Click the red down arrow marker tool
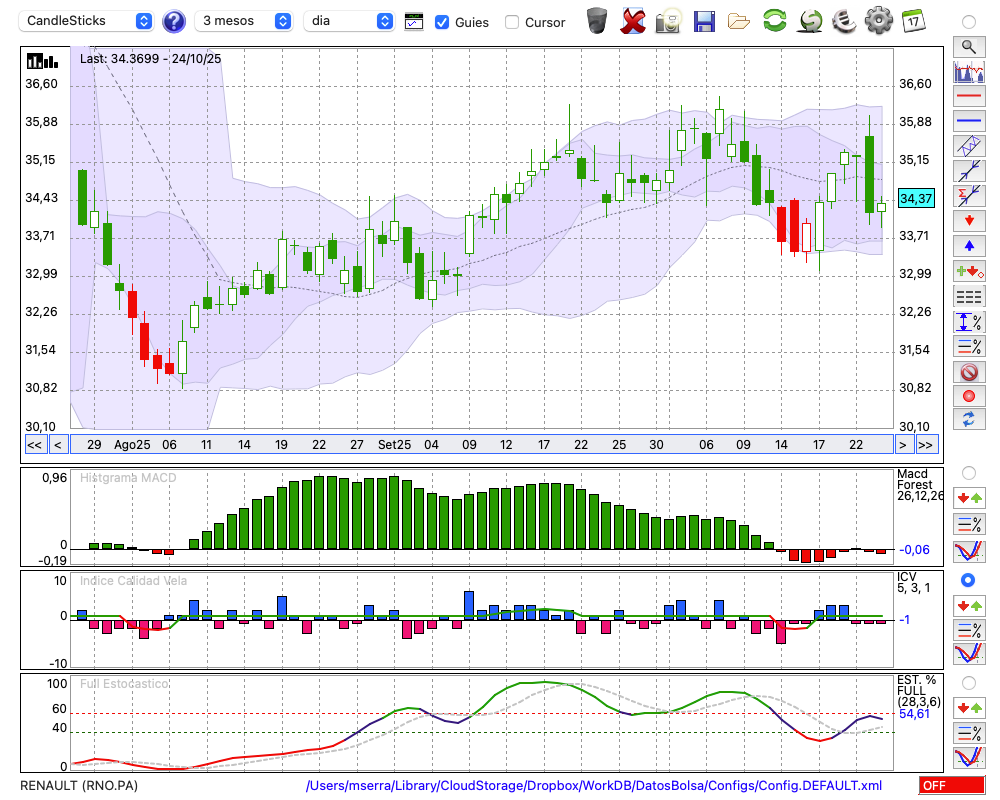 969,221
